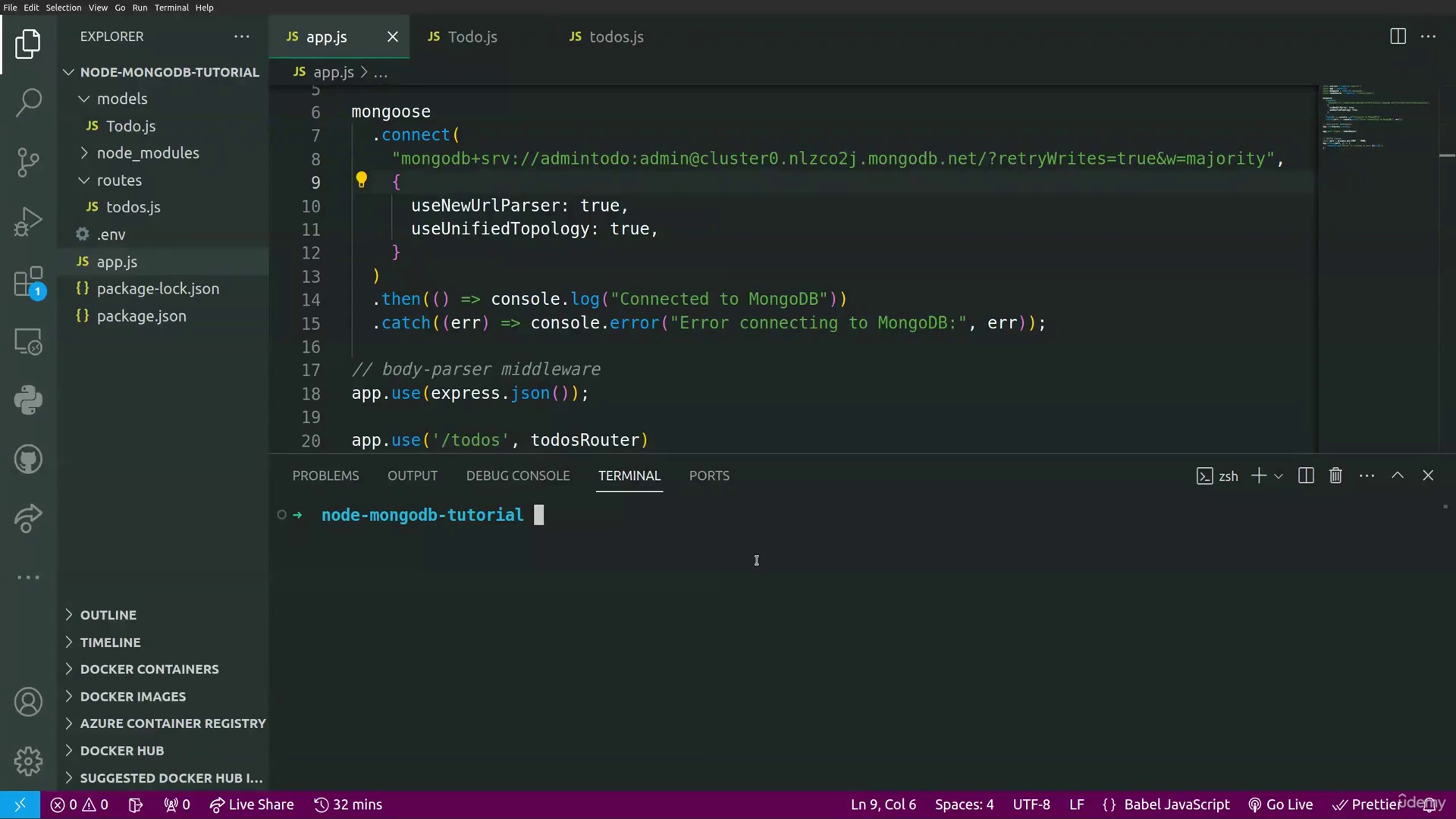
Task: Open editor More Actions ellipsis
Action: click(x=1428, y=36)
